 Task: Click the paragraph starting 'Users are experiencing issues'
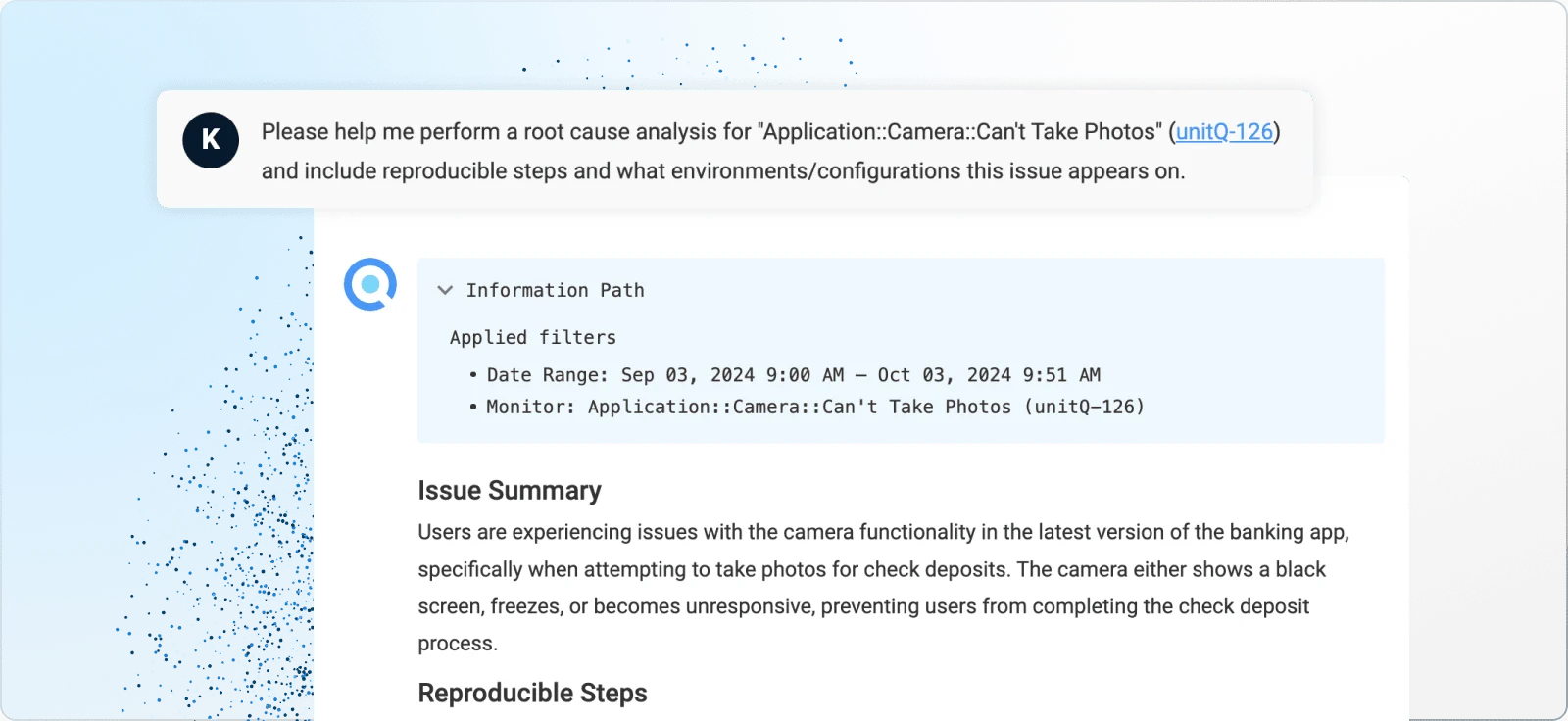coord(884,588)
